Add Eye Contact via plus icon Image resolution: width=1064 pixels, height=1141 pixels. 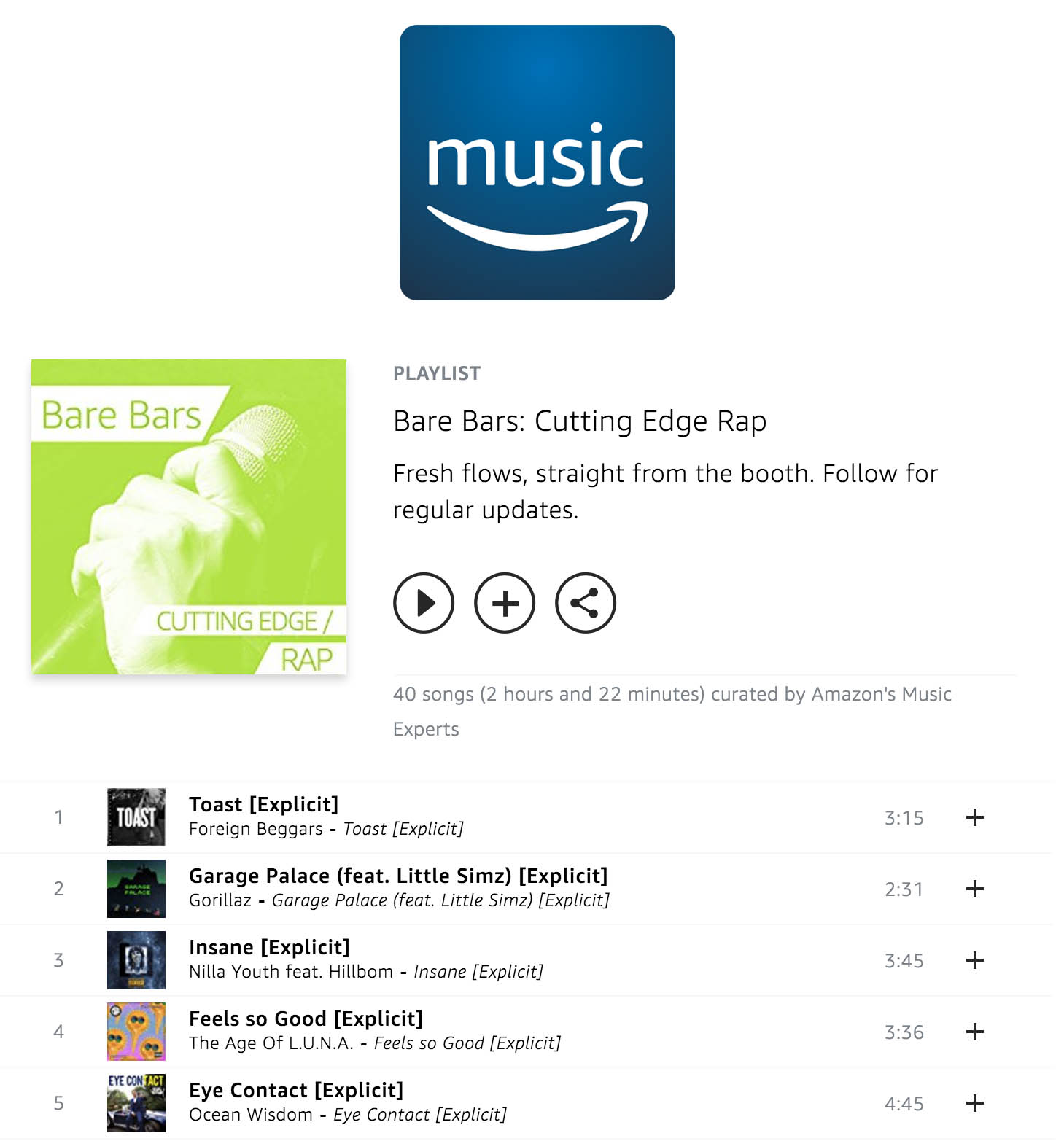pos(975,1103)
